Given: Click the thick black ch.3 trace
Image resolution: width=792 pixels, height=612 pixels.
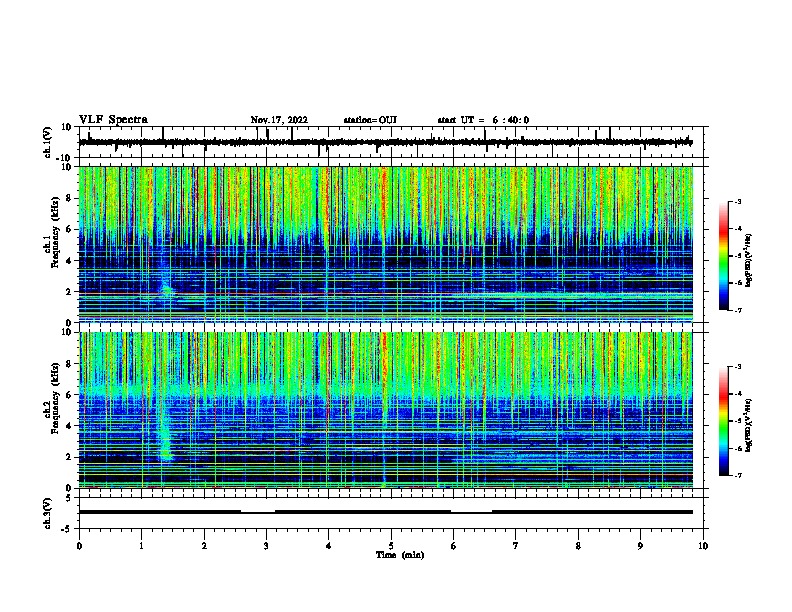Looking at the screenshot, I should coord(386,512).
